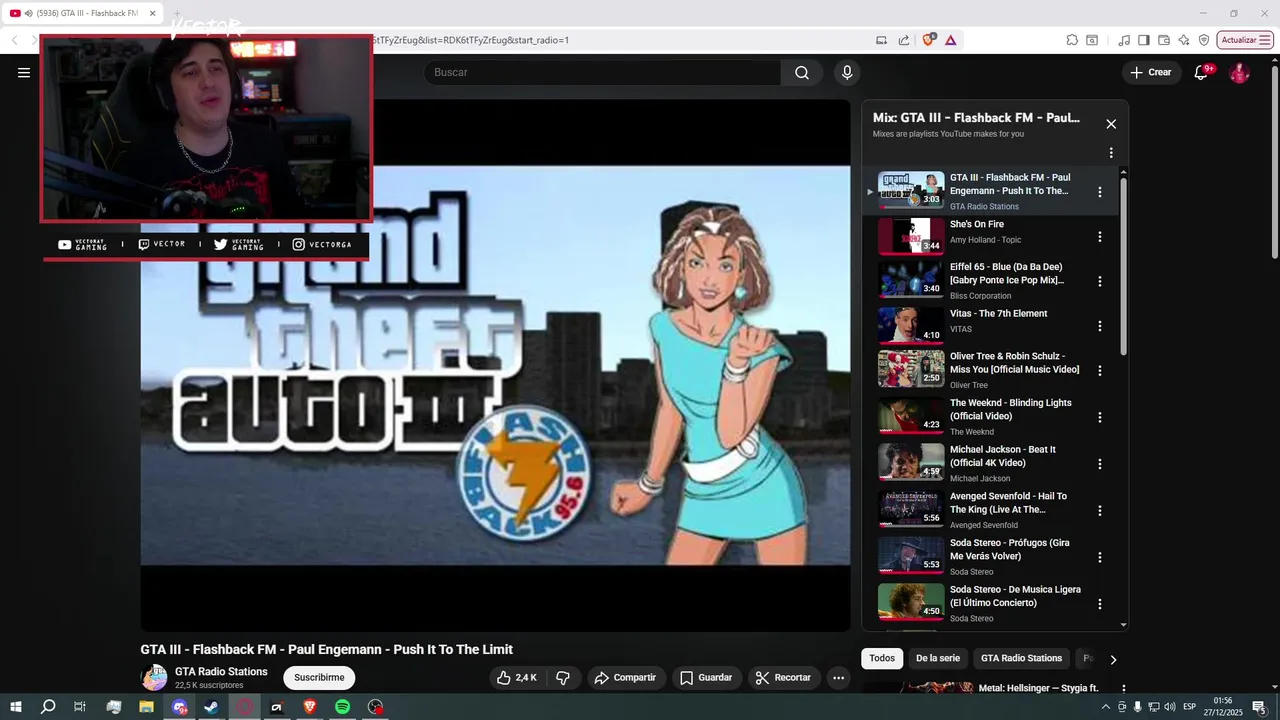Image resolution: width=1280 pixels, height=720 pixels.
Task: Toggle the browser sidebar panel icon
Action: (1144, 40)
